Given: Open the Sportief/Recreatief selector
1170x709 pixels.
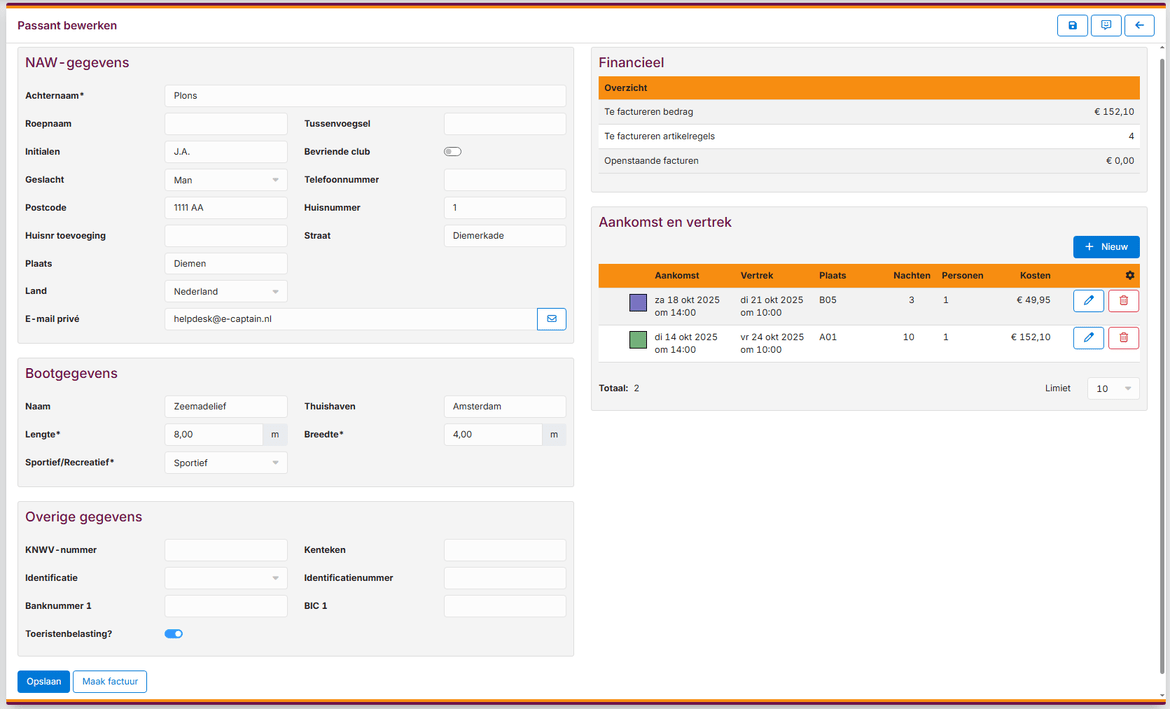Looking at the screenshot, I should tap(225, 462).
